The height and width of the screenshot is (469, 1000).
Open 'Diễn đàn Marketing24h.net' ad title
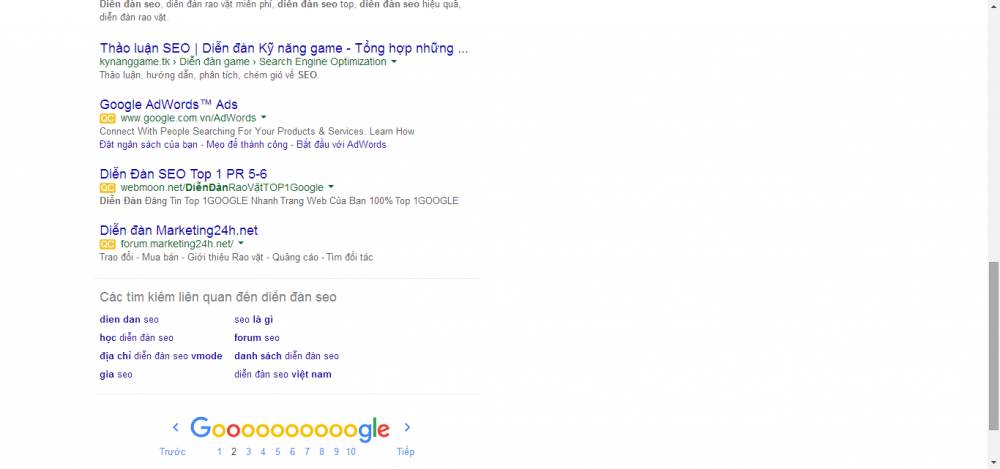click(179, 230)
